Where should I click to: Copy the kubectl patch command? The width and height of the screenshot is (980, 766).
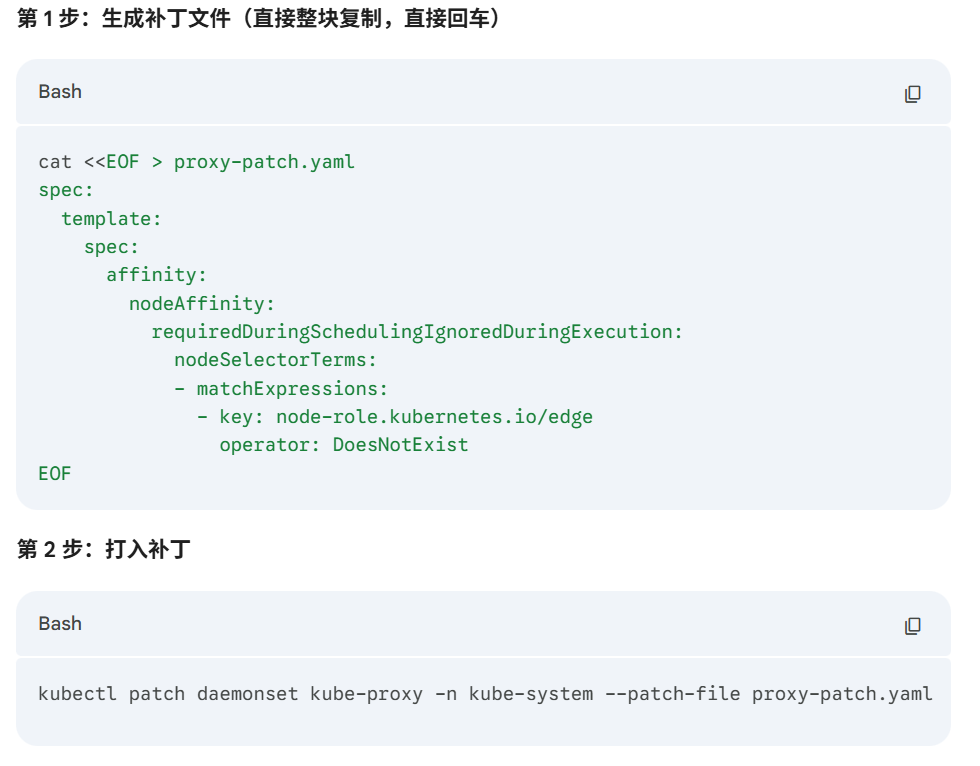[912, 626]
